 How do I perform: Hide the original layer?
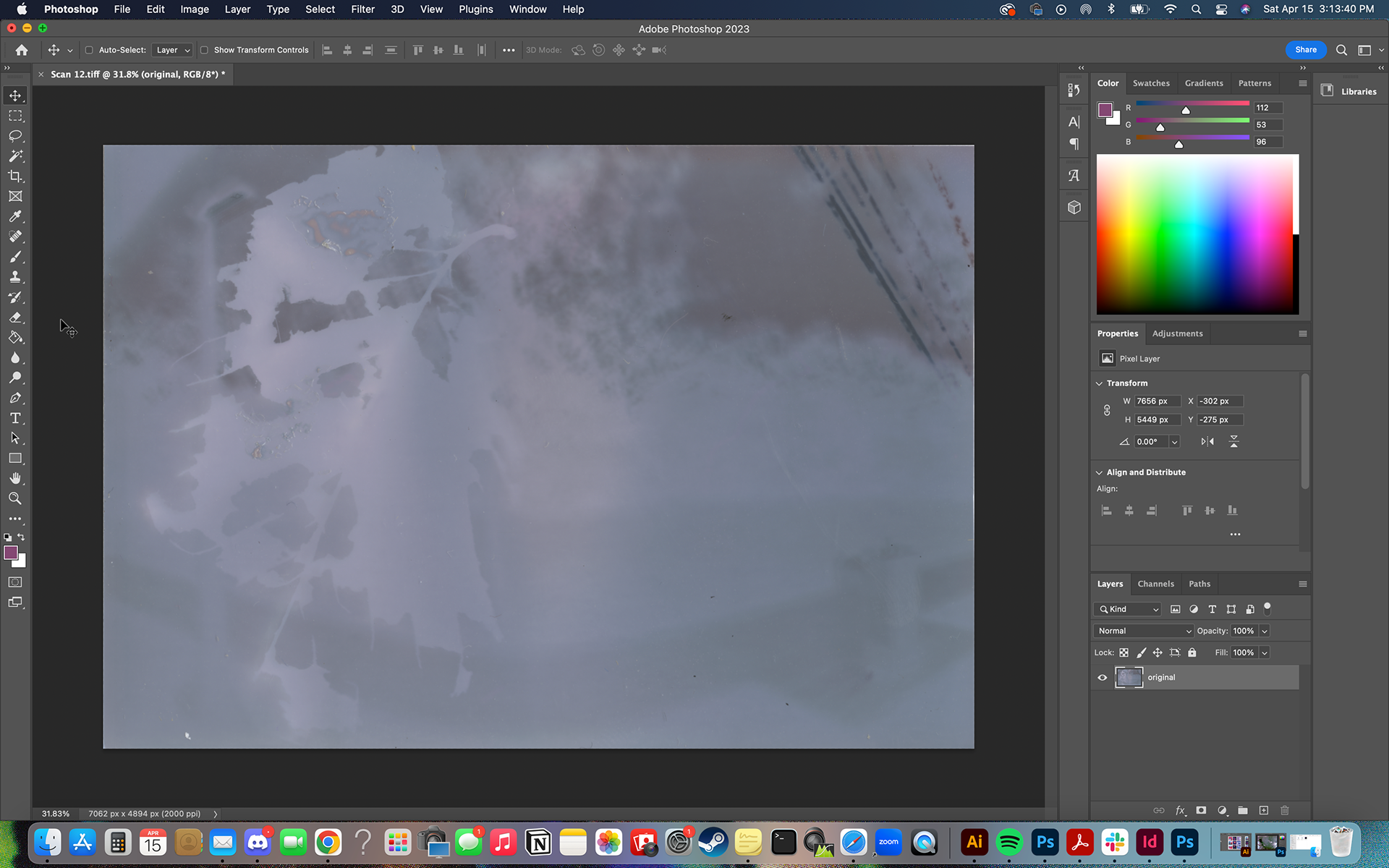tap(1103, 677)
